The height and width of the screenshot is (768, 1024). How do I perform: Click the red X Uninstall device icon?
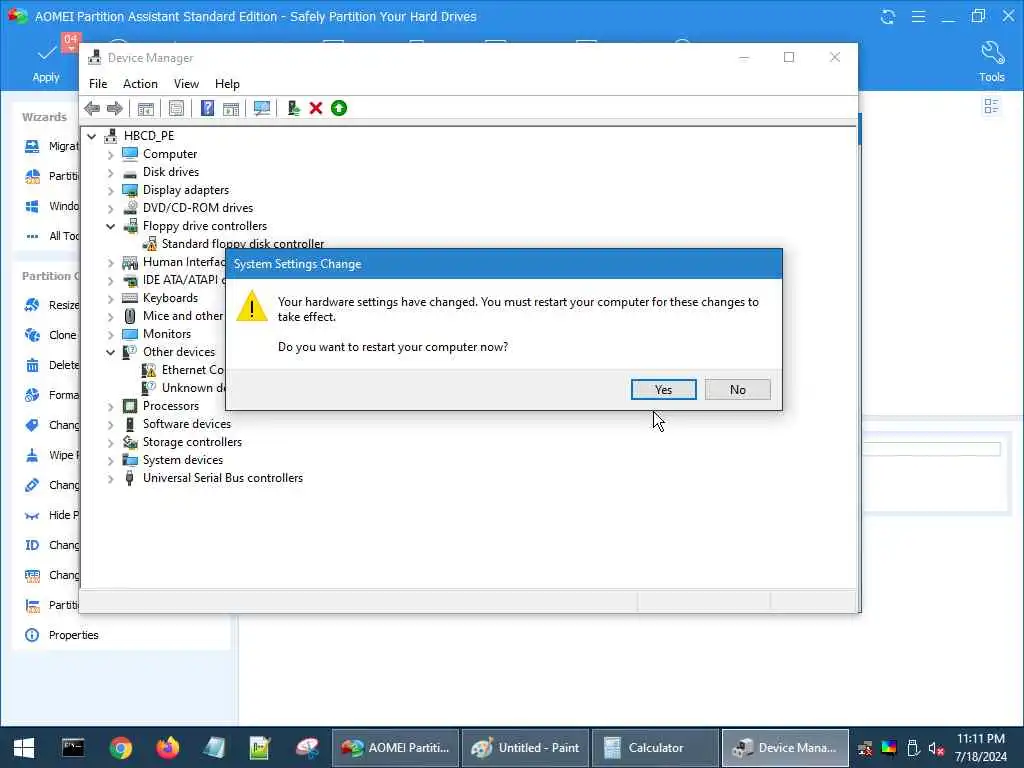[x=315, y=108]
